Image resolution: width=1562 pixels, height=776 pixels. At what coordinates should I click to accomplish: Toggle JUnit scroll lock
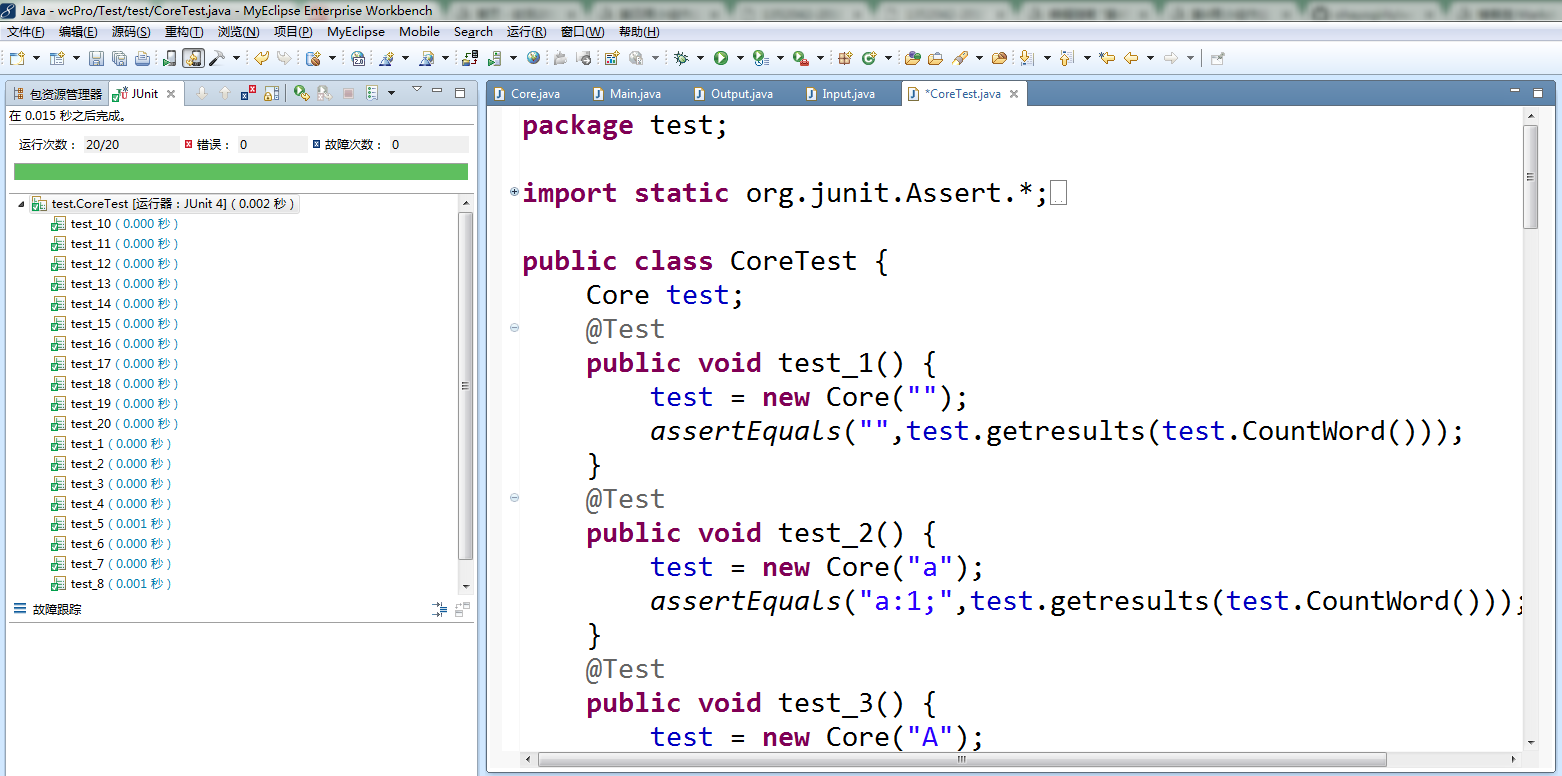[x=271, y=93]
